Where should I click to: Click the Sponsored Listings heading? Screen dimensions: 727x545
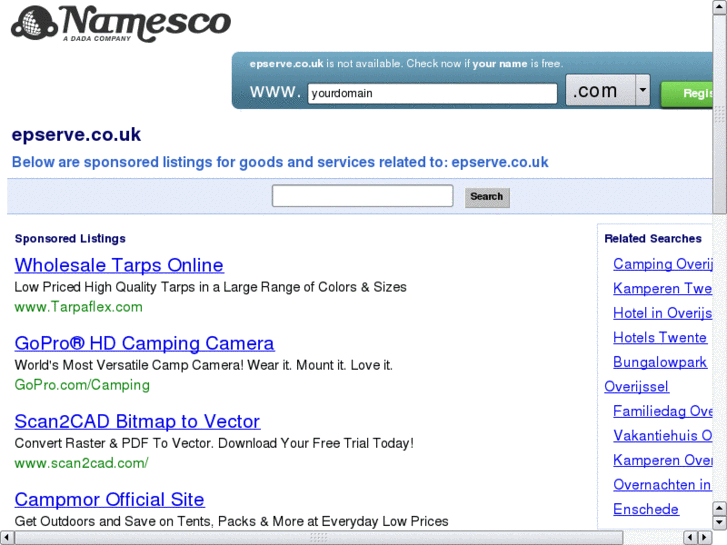pos(70,238)
